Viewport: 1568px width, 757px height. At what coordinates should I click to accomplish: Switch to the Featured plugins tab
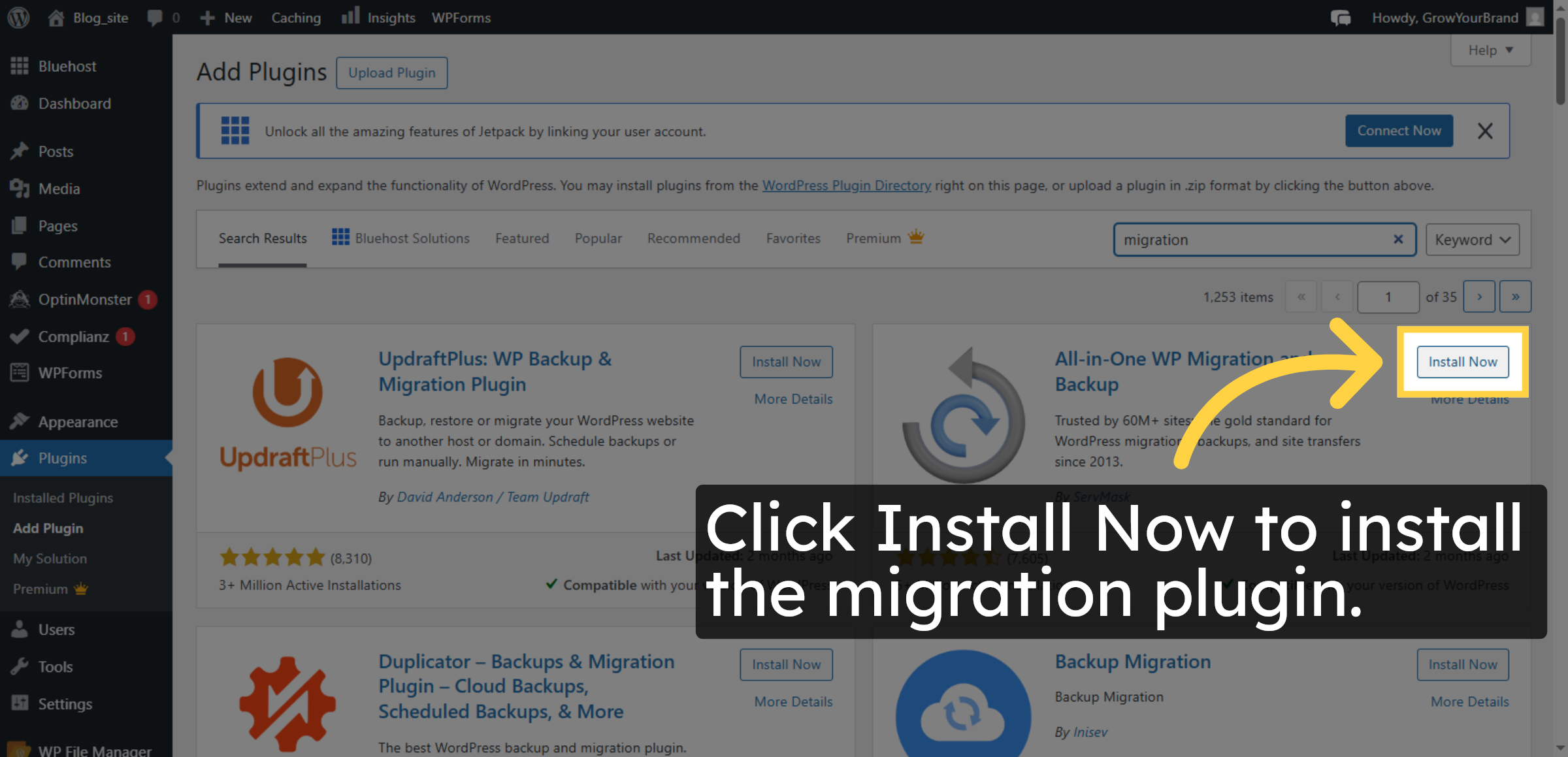coord(521,238)
